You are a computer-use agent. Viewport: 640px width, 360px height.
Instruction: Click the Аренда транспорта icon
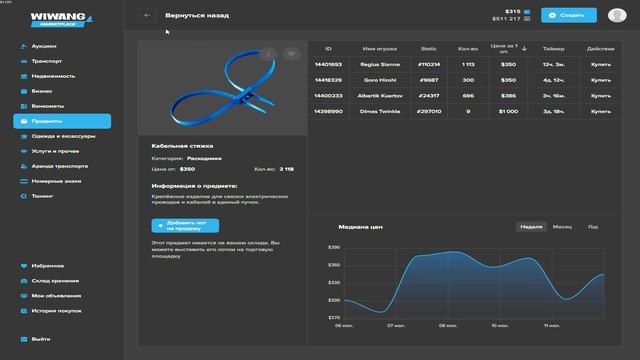coord(24,166)
